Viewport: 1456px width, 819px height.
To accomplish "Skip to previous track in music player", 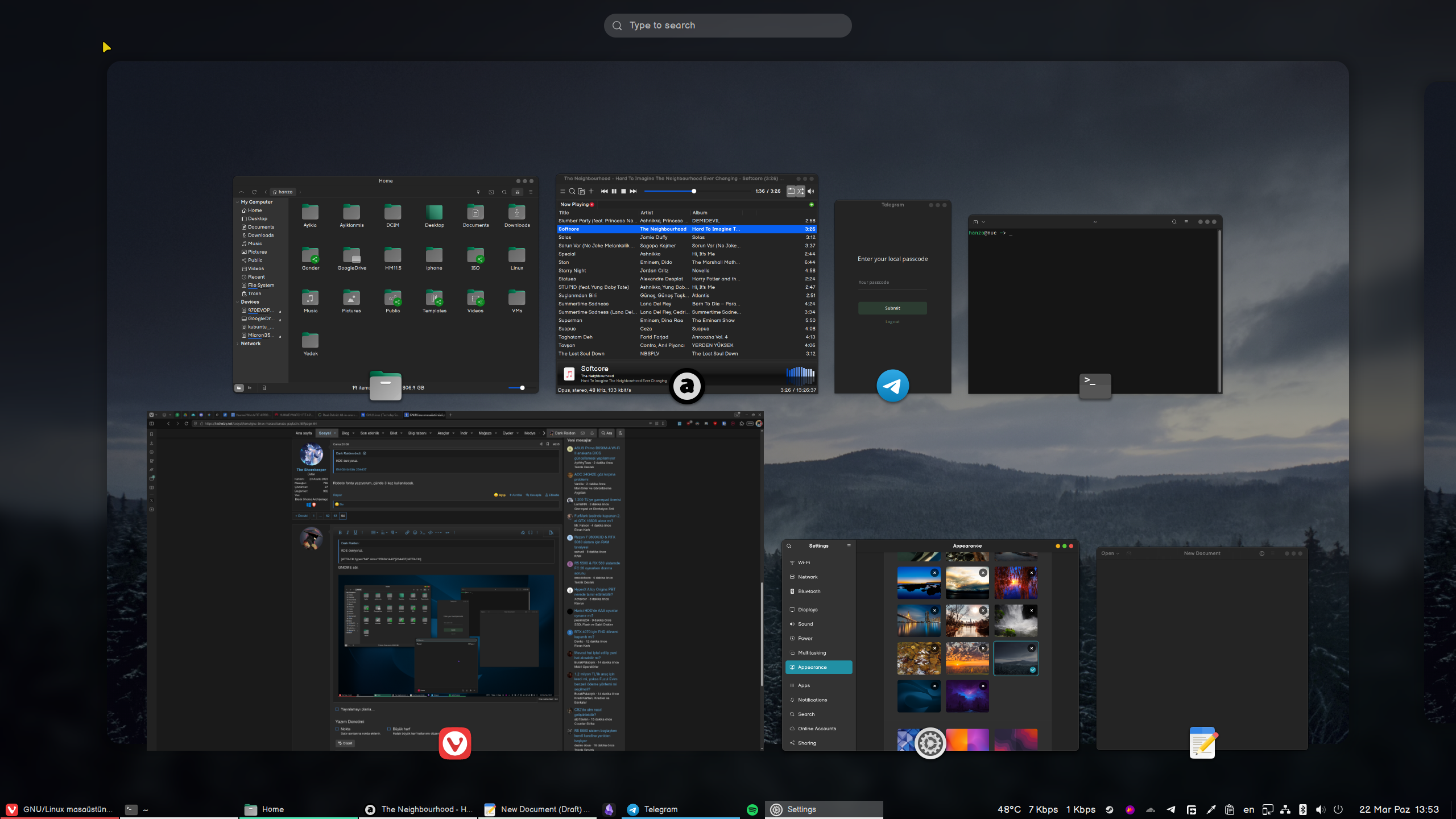I will click(604, 191).
